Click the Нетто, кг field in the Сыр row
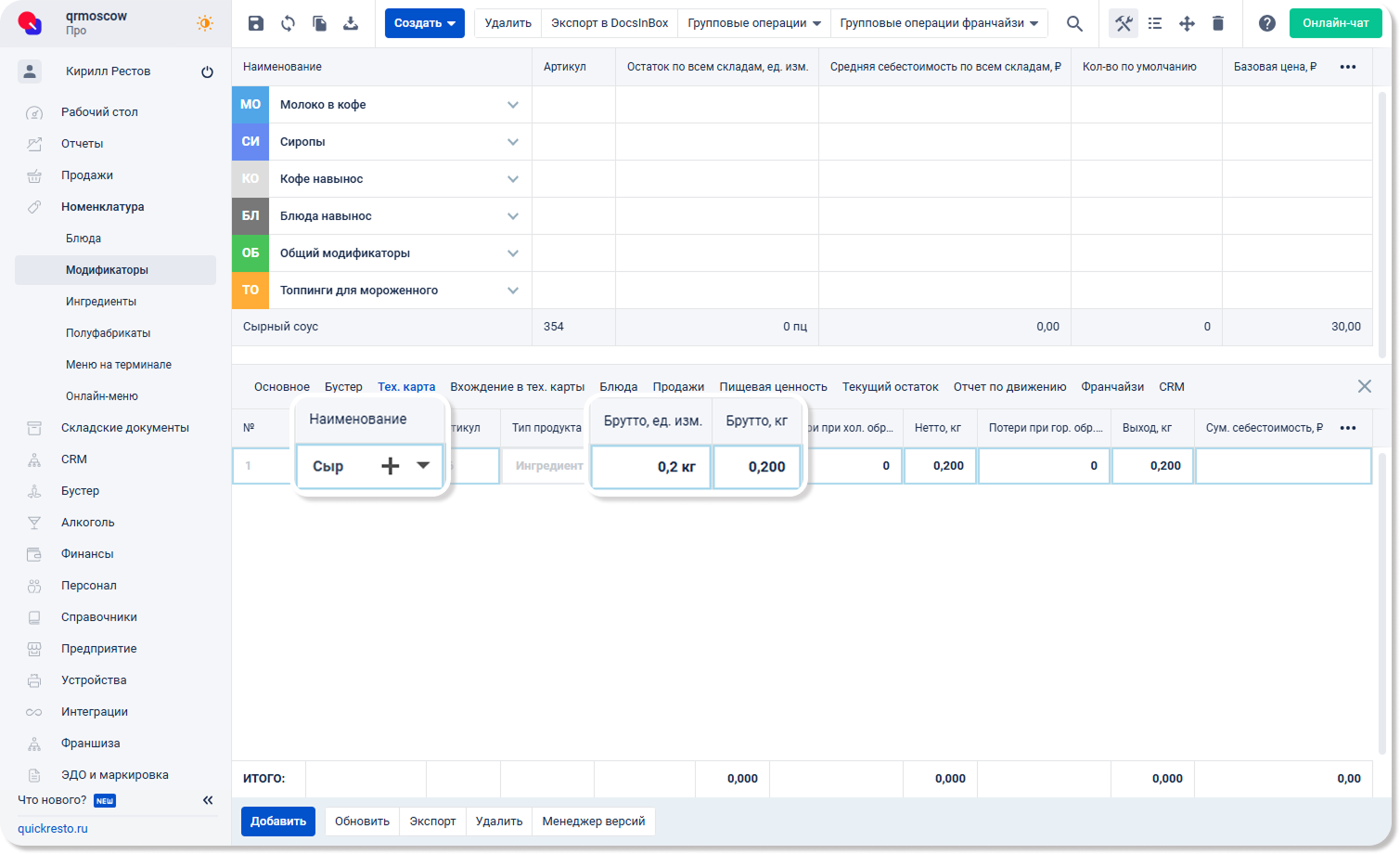The width and height of the screenshot is (1400, 854). click(x=940, y=466)
